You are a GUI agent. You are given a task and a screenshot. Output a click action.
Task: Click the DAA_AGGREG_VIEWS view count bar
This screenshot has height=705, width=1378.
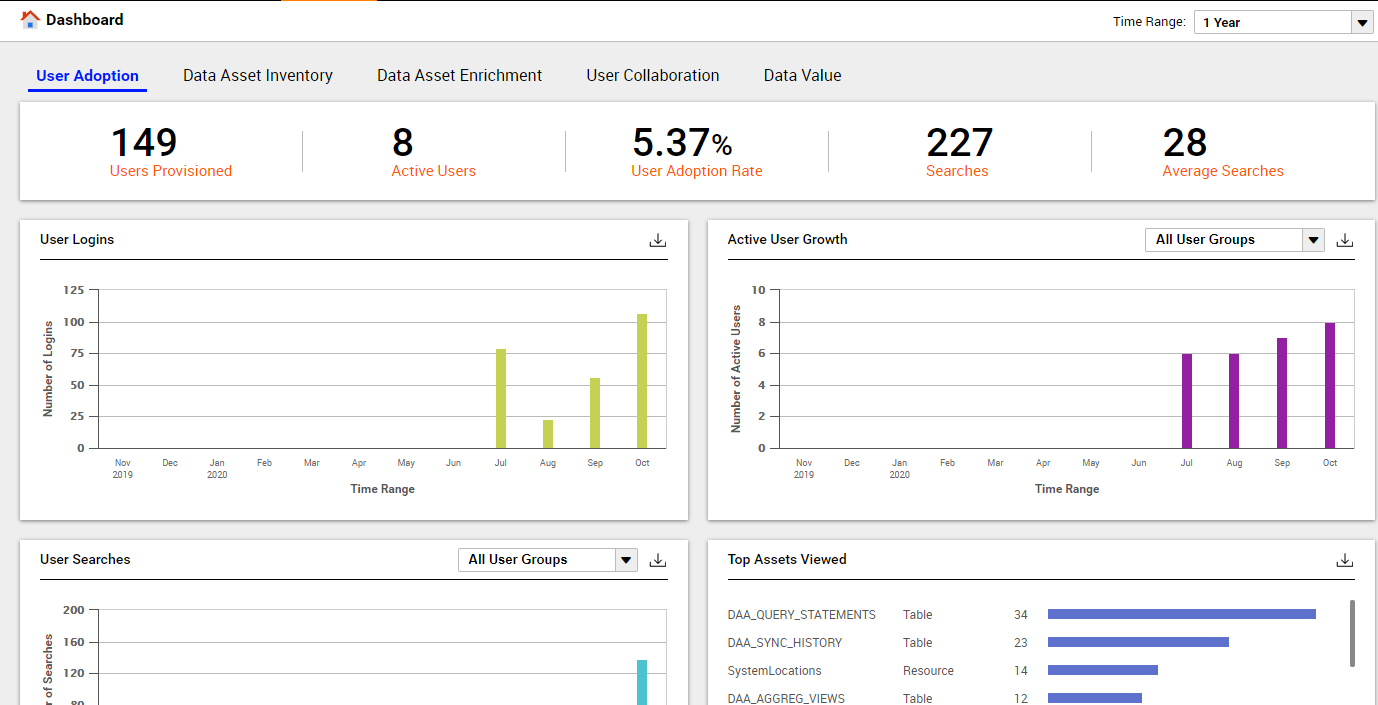[1095, 698]
